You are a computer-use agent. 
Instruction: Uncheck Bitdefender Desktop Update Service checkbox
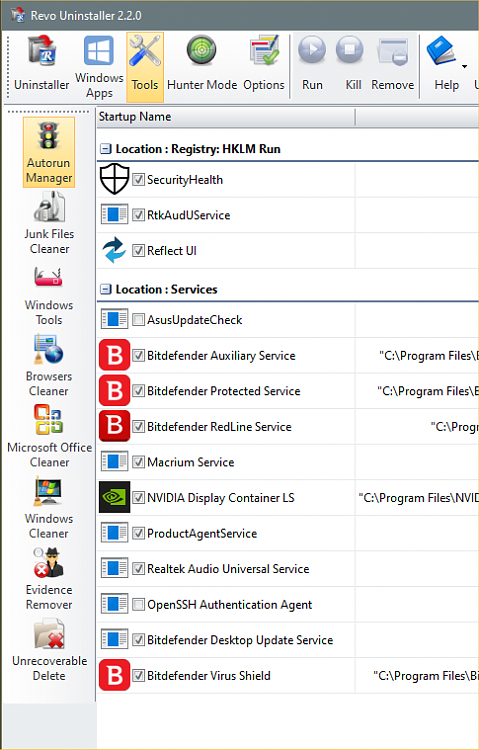pyautogui.click(x=138, y=640)
